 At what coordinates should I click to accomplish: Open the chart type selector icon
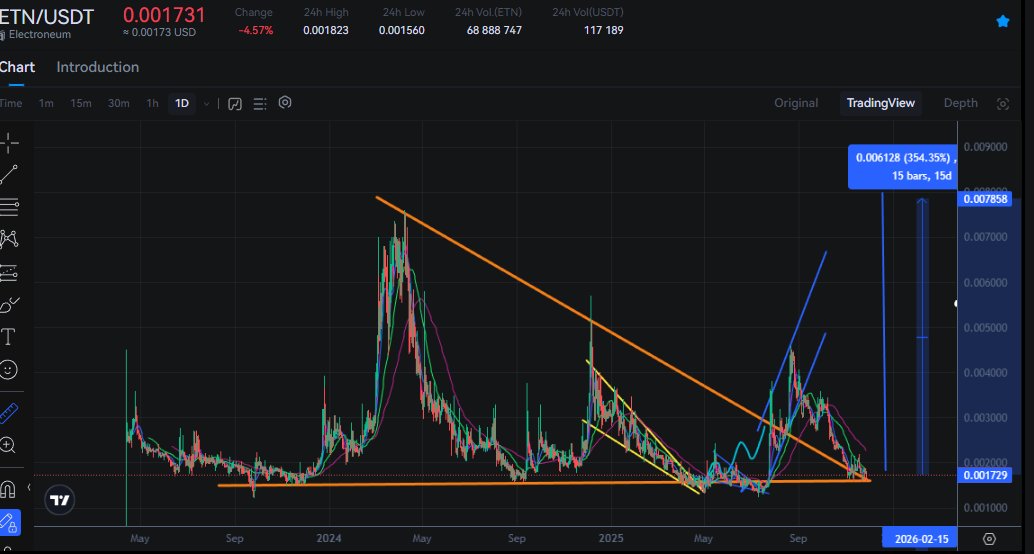click(x=235, y=104)
